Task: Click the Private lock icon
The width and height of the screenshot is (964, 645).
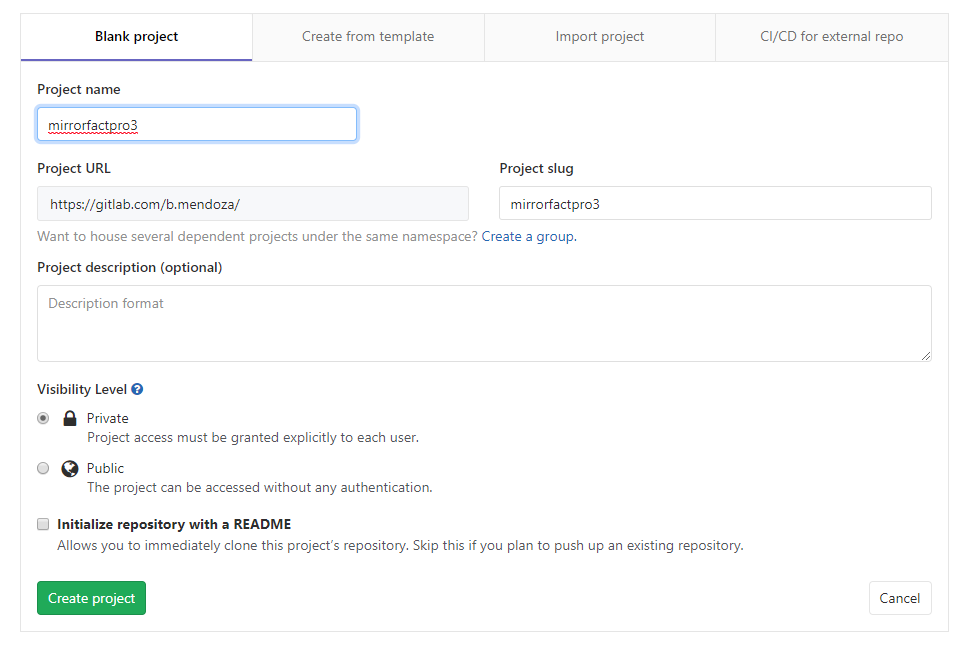Action: pos(70,418)
